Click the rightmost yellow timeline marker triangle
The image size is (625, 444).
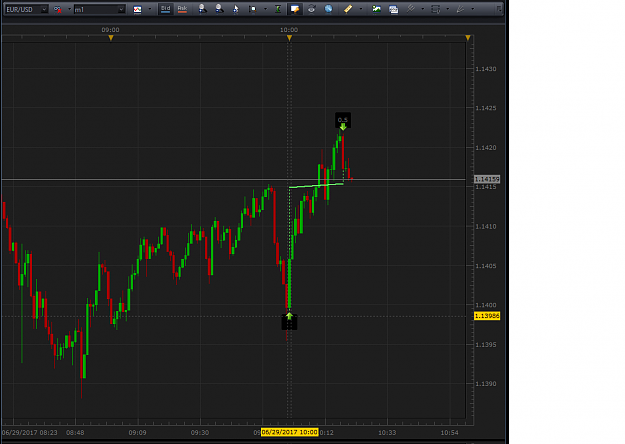click(468, 38)
